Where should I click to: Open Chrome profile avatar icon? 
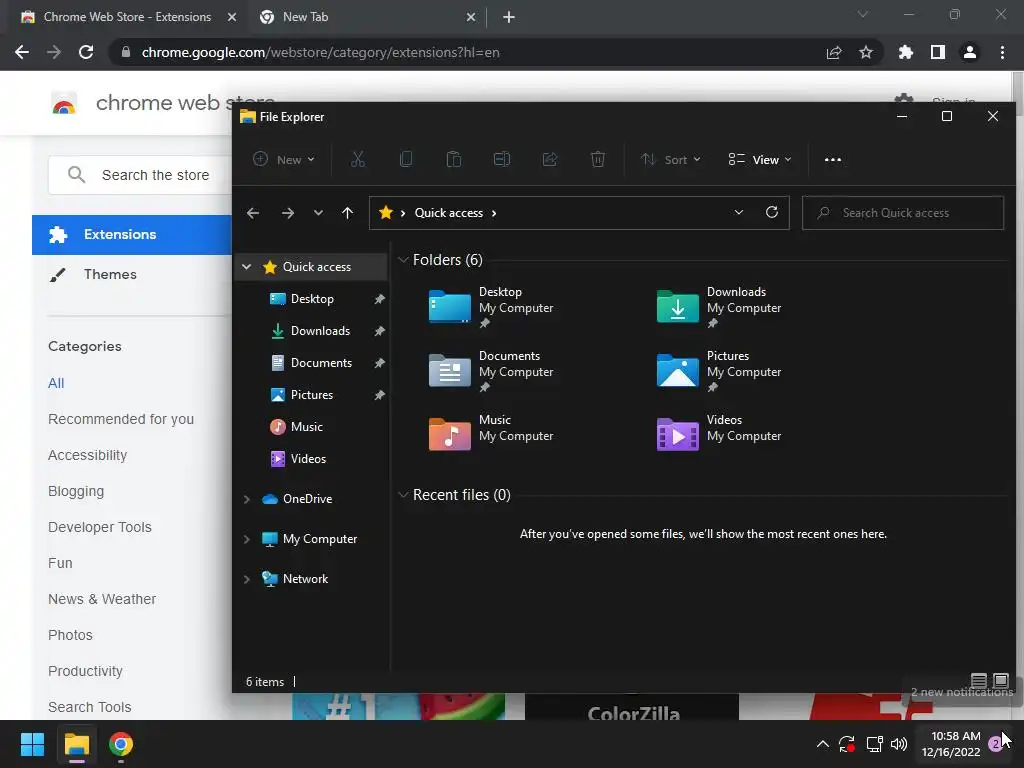tap(970, 52)
